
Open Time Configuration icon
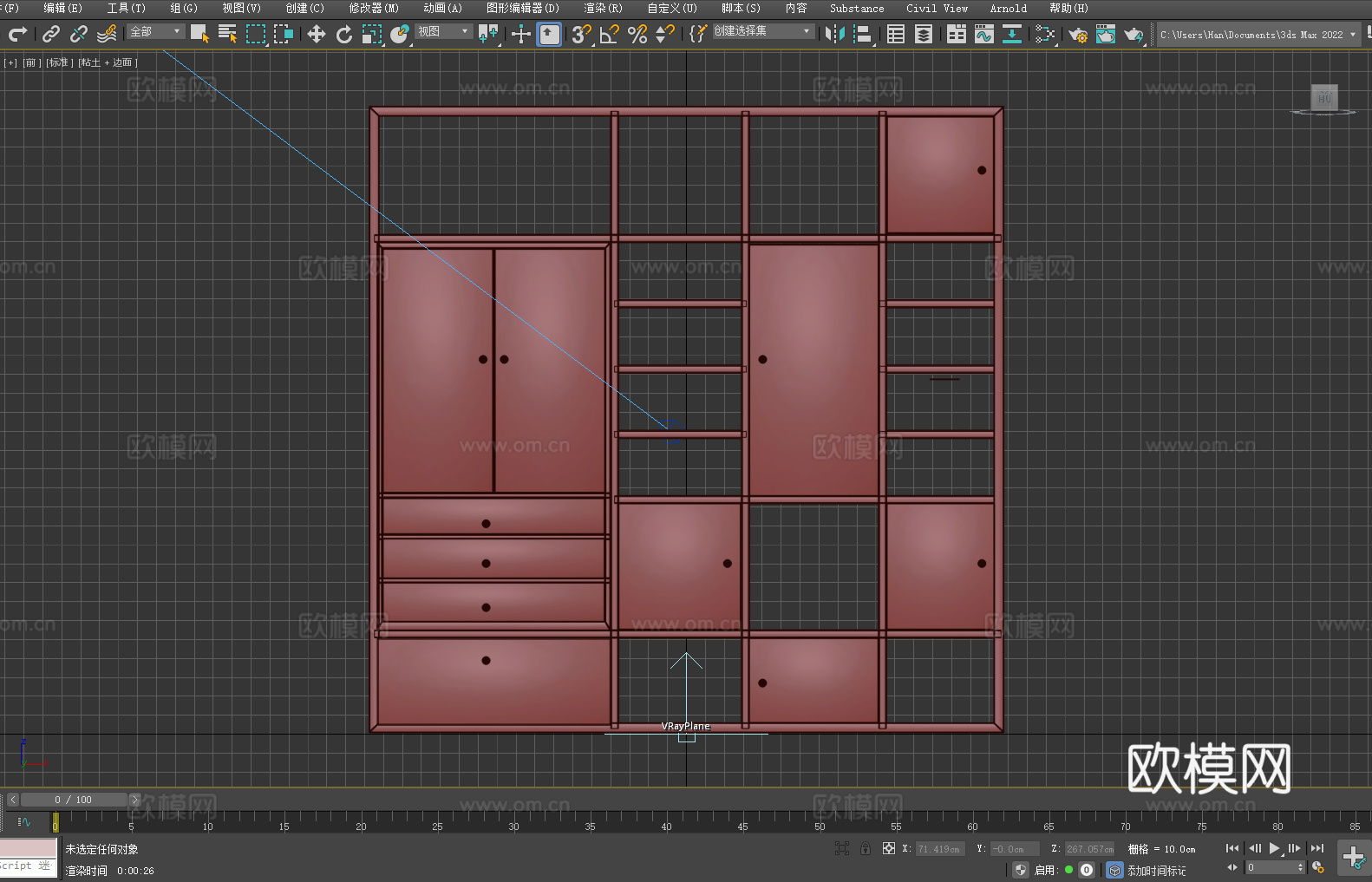(1318, 867)
